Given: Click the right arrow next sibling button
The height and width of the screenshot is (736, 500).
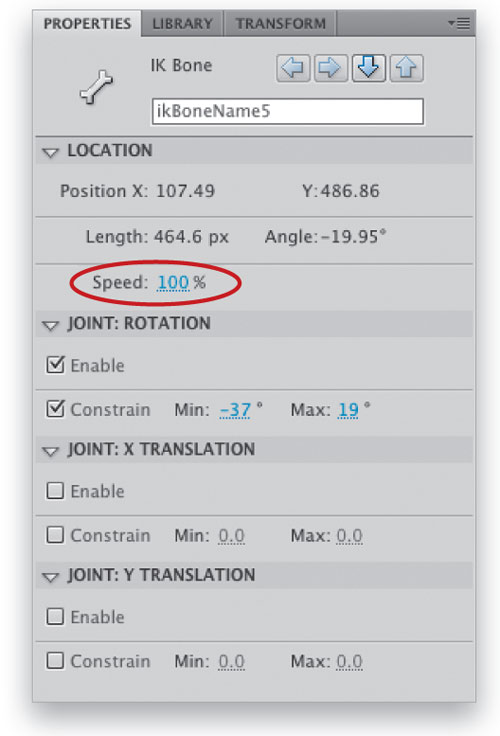Looking at the screenshot, I should 331,68.
